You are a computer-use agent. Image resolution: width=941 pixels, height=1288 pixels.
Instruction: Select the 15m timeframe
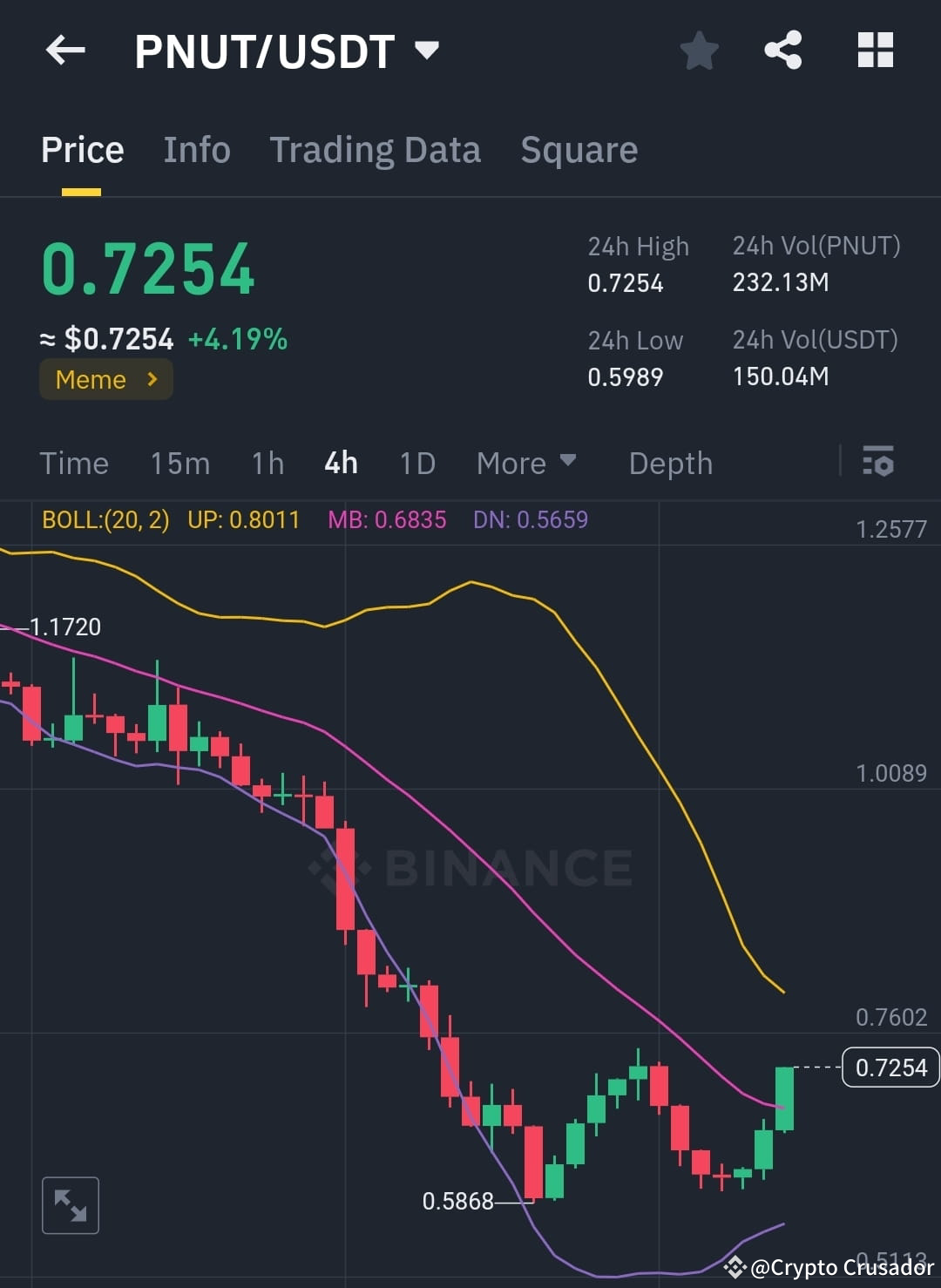click(179, 463)
